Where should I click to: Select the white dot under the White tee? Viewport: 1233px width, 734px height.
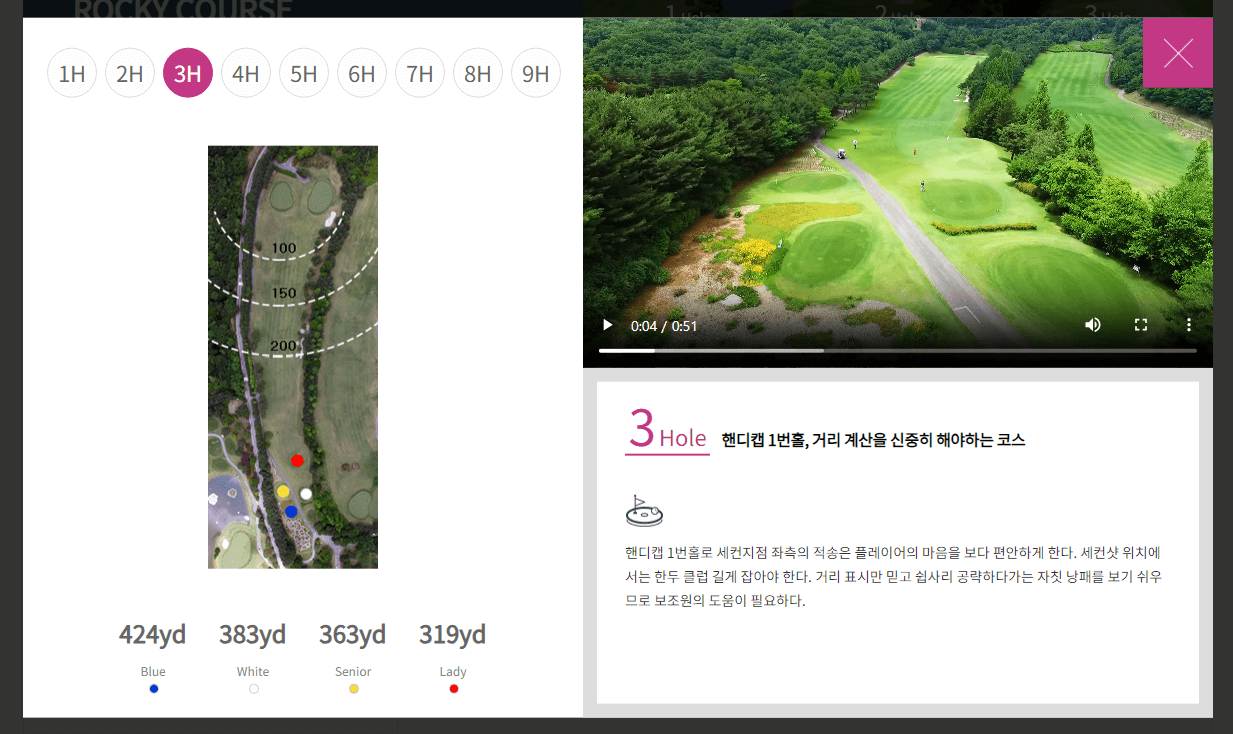pos(253,688)
